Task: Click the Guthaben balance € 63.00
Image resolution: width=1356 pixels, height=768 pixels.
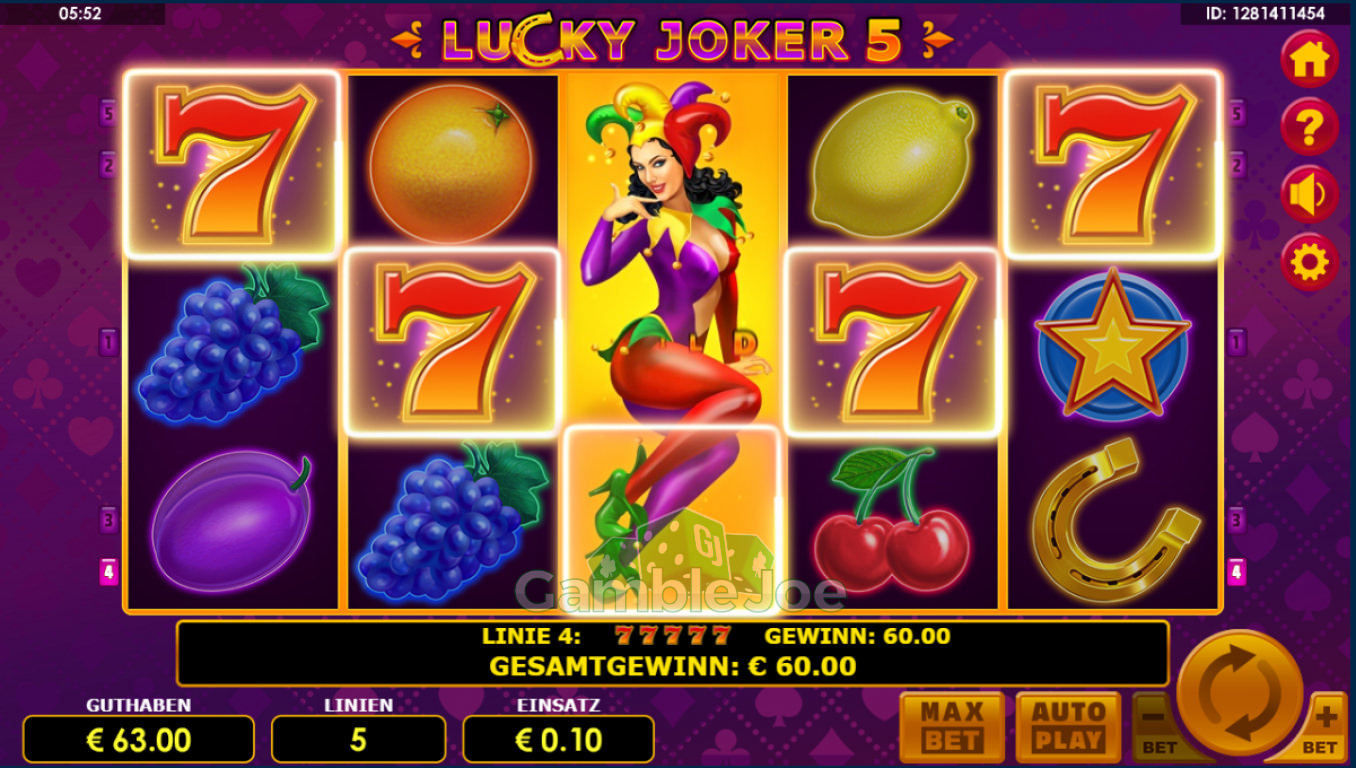Action: tap(138, 739)
